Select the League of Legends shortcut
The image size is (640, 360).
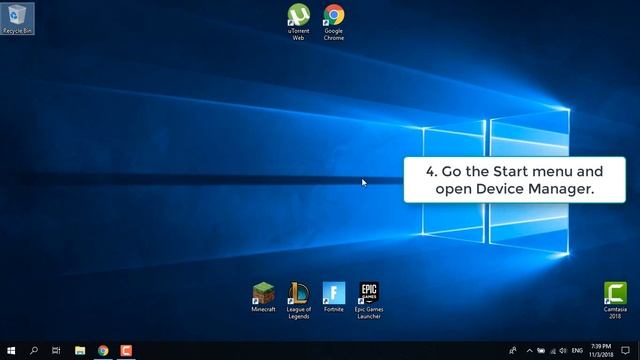(298, 300)
